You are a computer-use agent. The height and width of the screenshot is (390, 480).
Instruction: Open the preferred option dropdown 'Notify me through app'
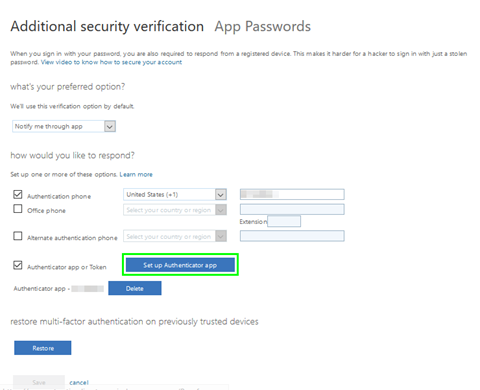click(64, 126)
